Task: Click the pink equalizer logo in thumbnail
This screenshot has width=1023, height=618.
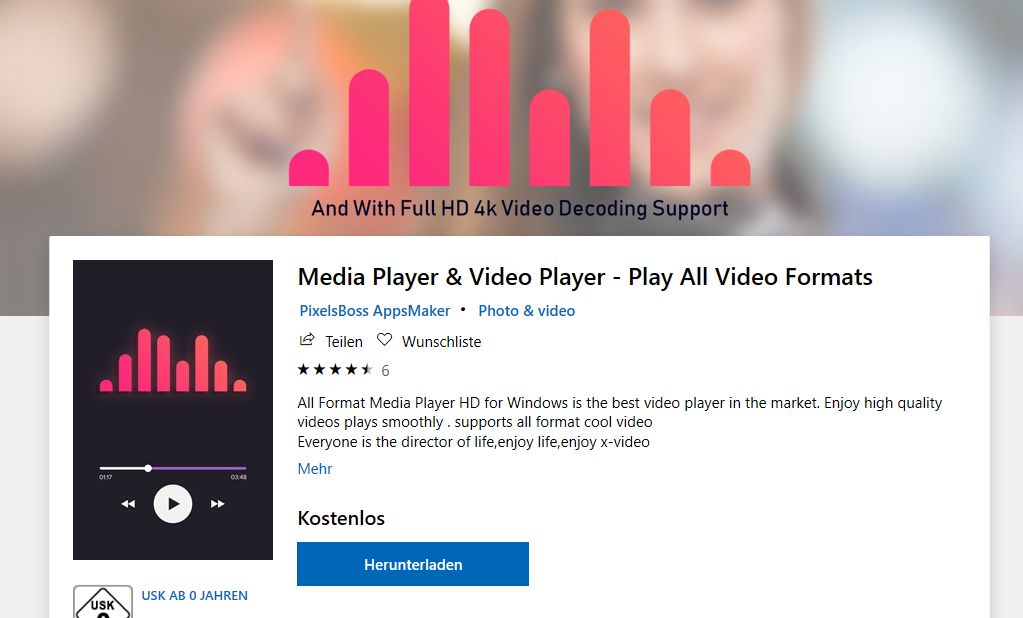Action: click(173, 360)
